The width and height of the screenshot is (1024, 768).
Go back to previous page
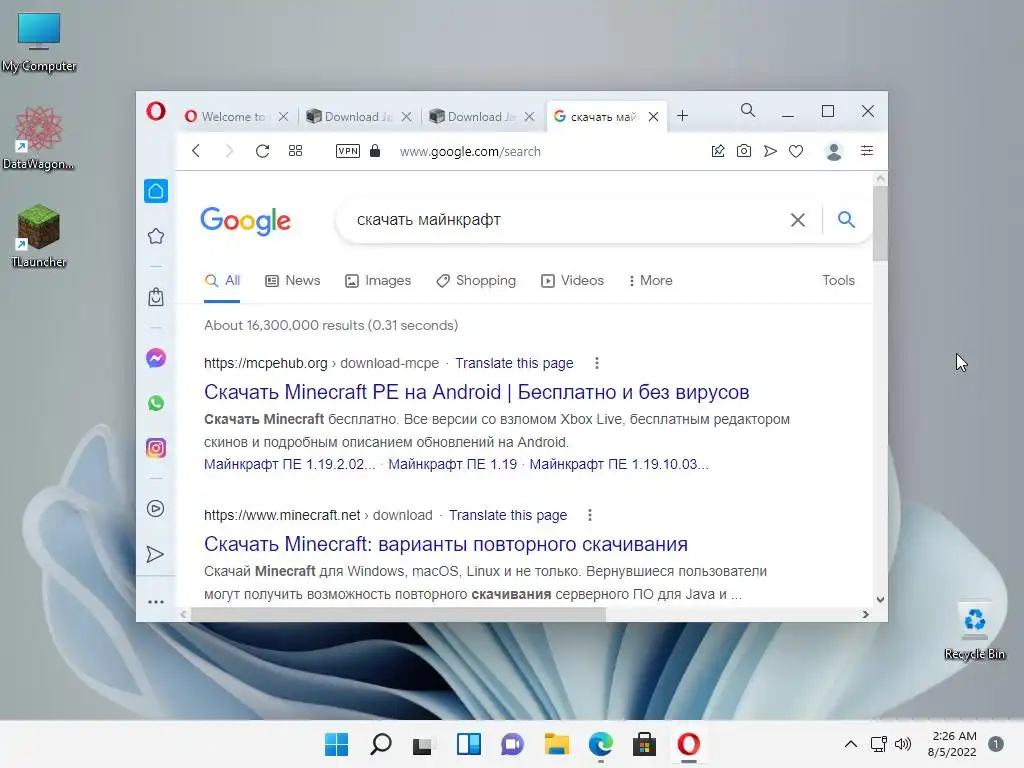click(x=196, y=151)
